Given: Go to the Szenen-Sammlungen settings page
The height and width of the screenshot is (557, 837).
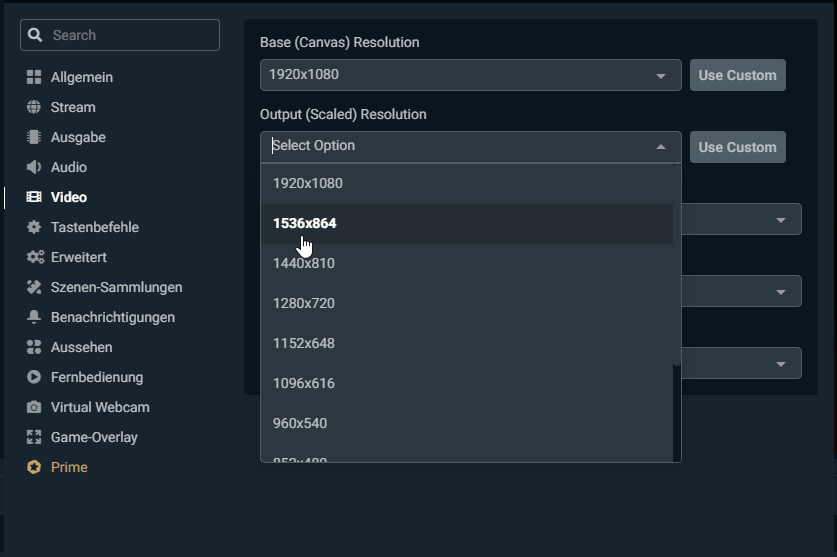Looking at the screenshot, I should tap(116, 287).
